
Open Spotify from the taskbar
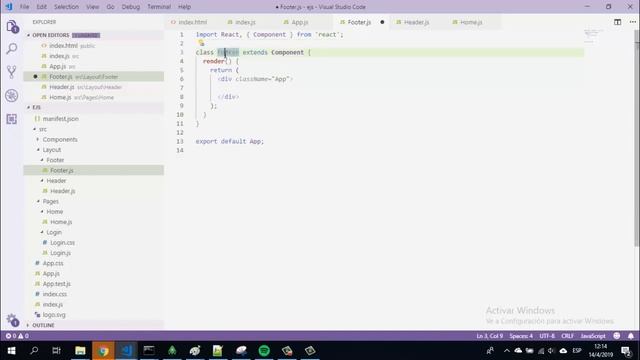(264, 351)
